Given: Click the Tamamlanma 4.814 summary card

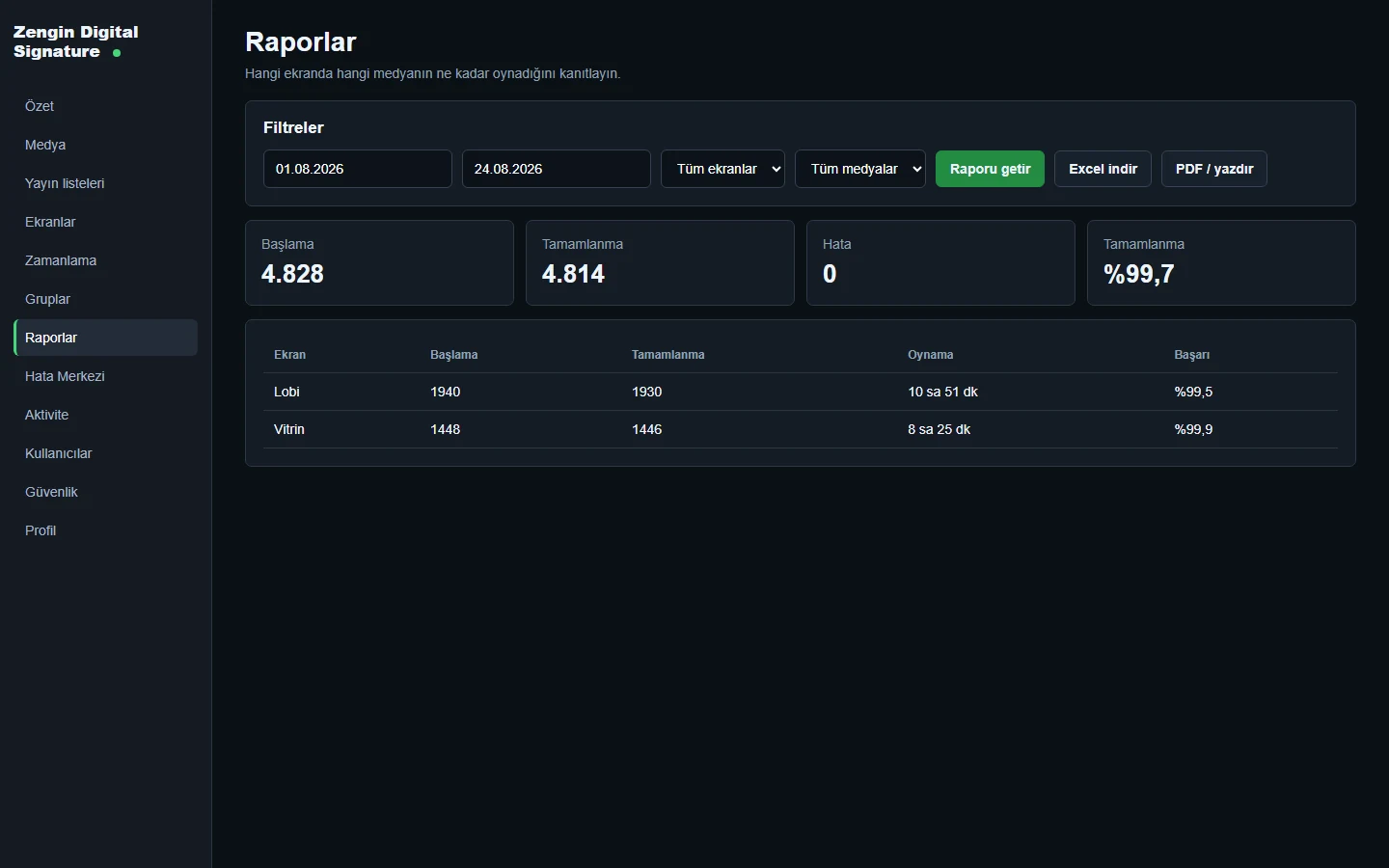Looking at the screenshot, I should (x=660, y=263).
